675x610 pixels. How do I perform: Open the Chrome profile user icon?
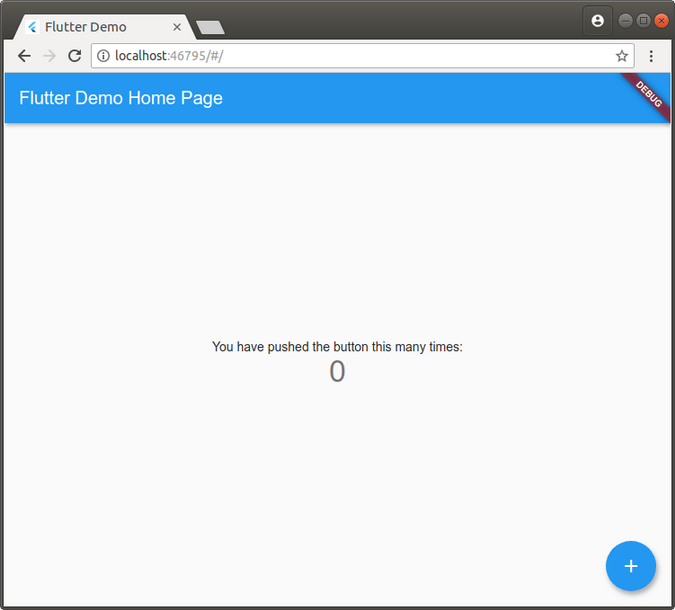(597, 21)
